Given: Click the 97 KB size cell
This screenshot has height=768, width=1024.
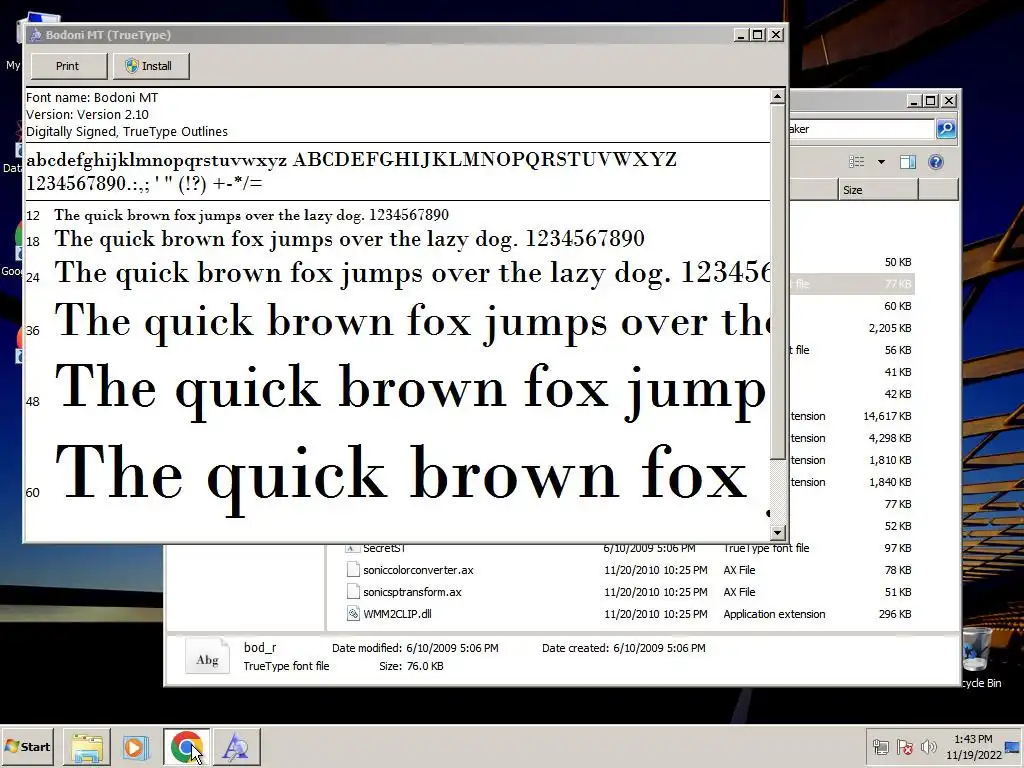Looking at the screenshot, I should (x=898, y=548).
